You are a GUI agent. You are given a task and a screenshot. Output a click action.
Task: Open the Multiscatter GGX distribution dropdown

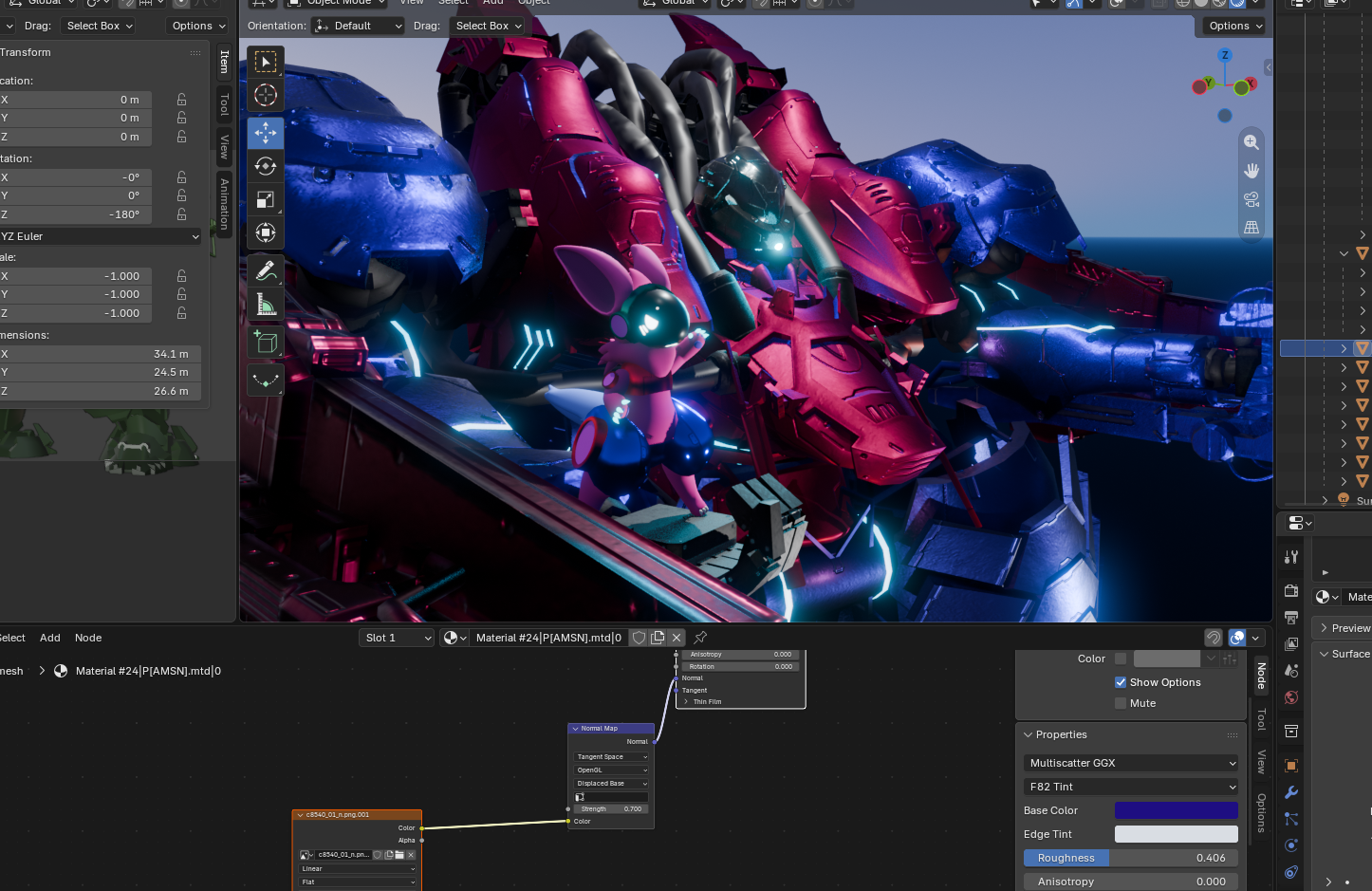coord(1131,763)
